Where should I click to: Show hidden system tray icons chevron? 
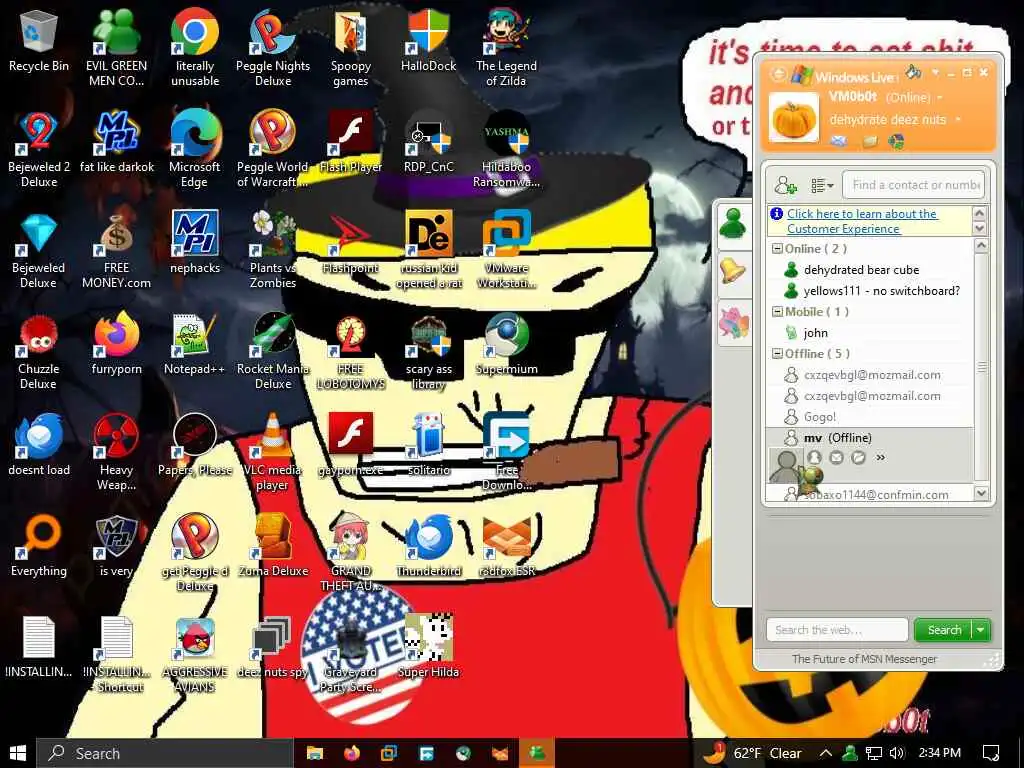pyautogui.click(x=825, y=753)
